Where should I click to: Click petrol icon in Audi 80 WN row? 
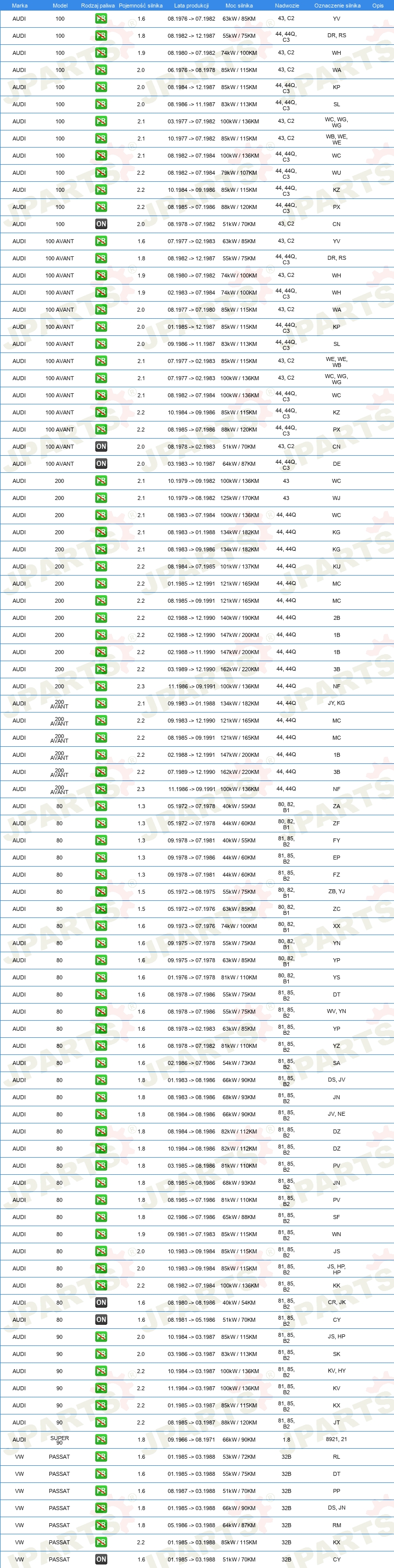(101, 1235)
